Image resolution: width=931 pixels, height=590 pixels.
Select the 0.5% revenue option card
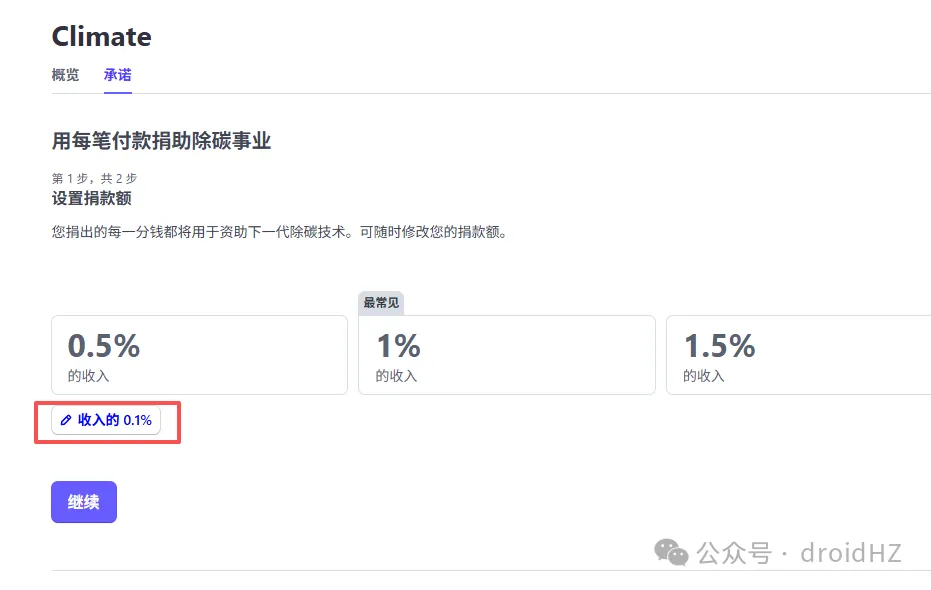(199, 355)
